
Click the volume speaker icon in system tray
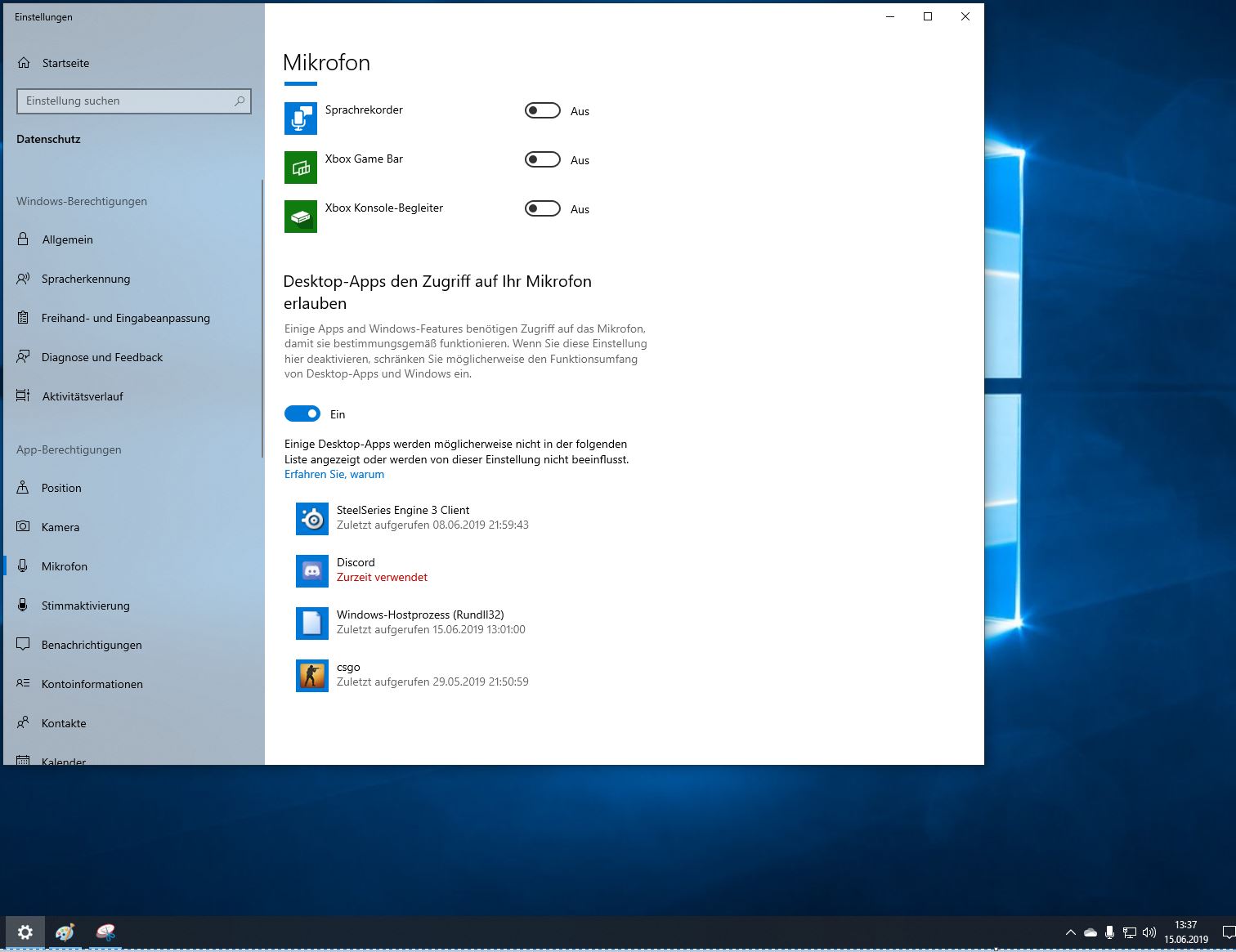pyautogui.click(x=1149, y=932)
